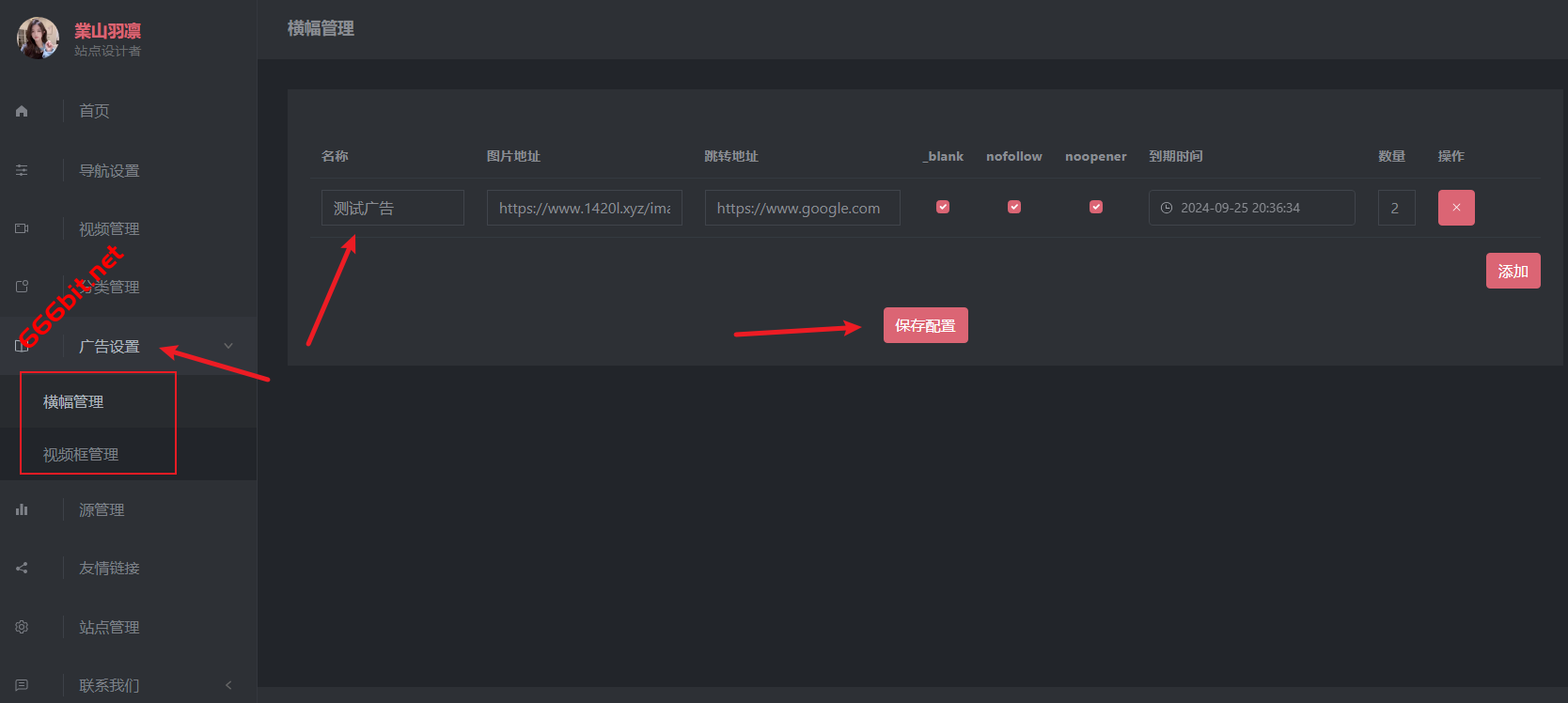Click the 保存配置 button
The image size is (1568, 703).
926,325
